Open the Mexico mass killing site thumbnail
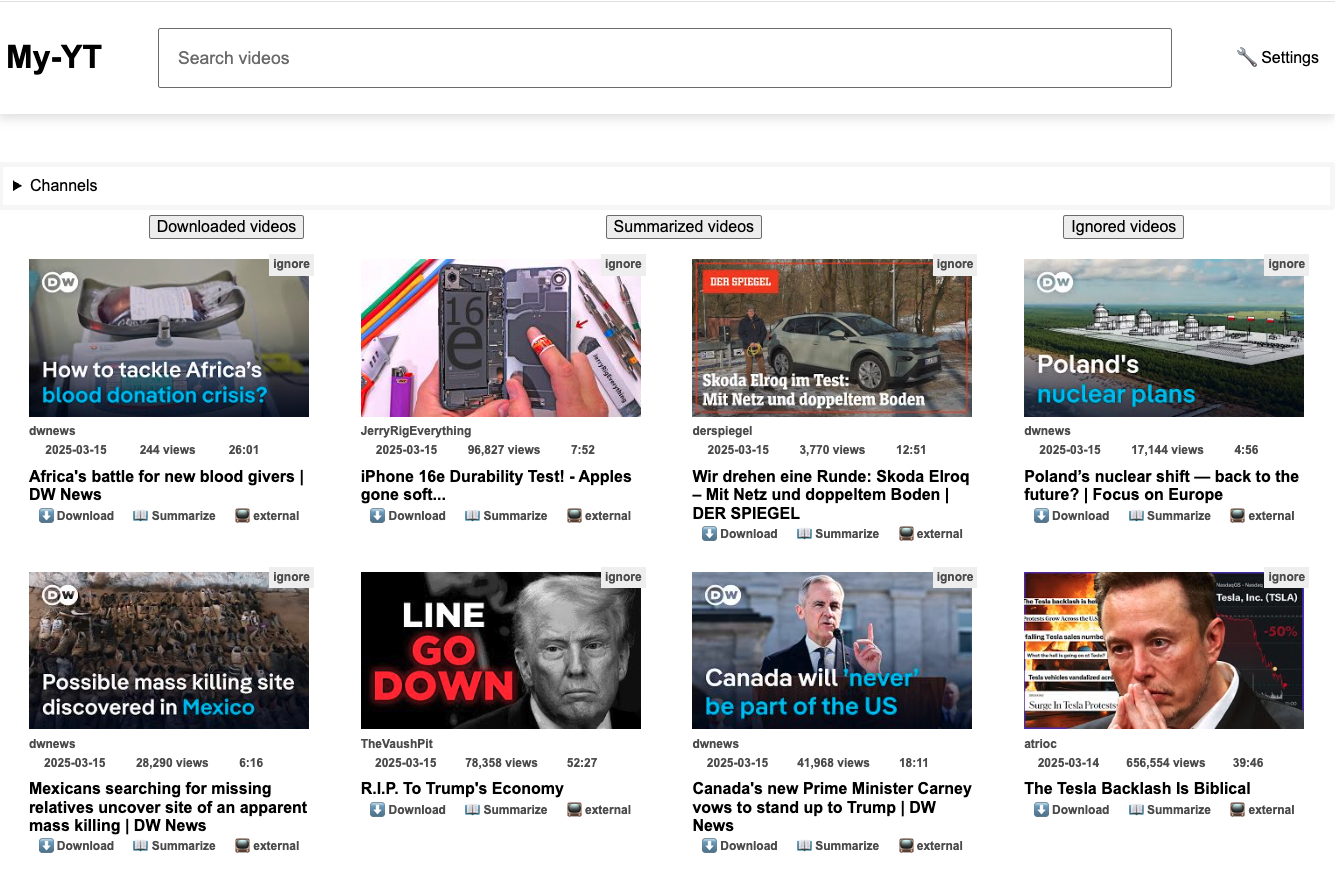 pyautogui.click(x=169, y=651)
